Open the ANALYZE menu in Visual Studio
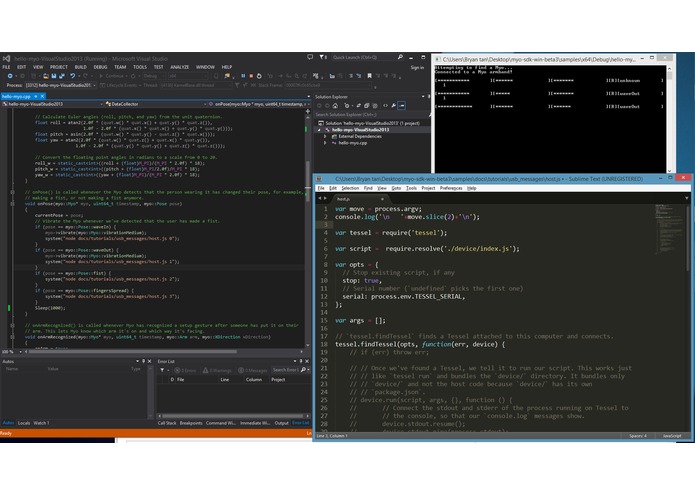 coord(180,67)
